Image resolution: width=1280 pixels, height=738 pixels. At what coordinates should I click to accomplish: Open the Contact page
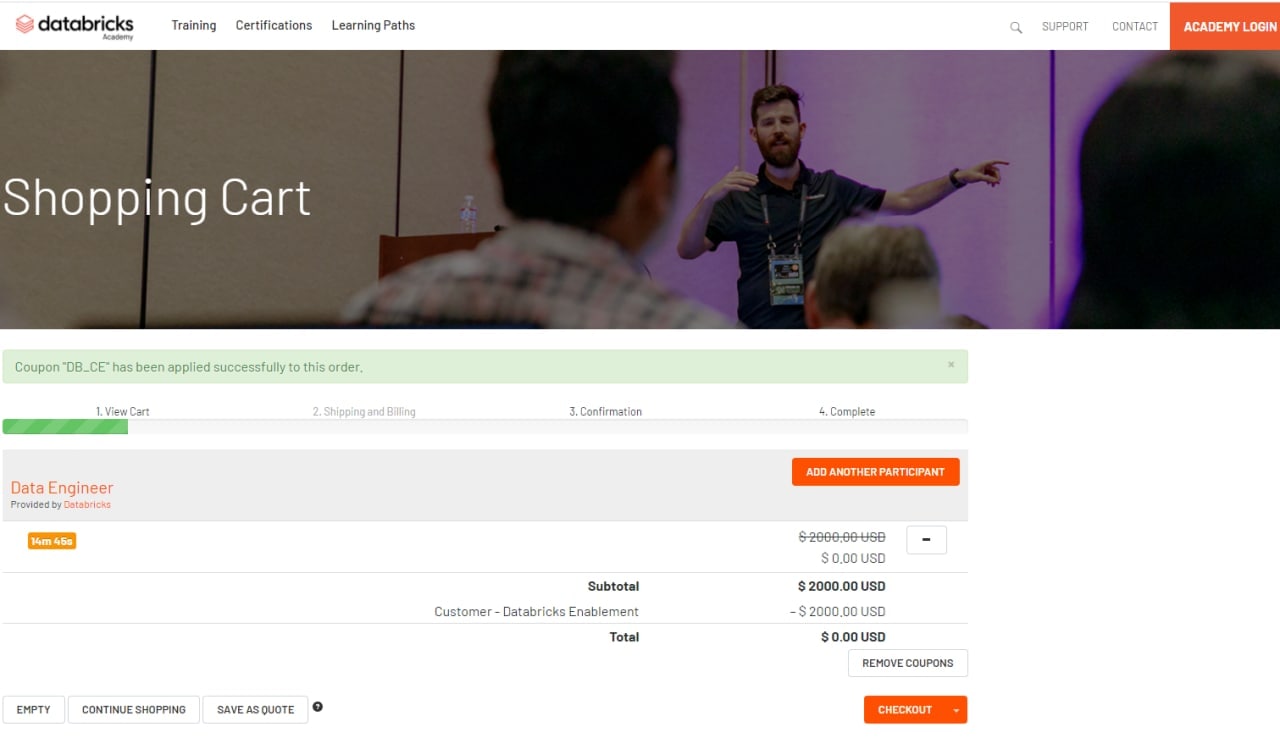pyautogui.click(x=1135, y=27)
